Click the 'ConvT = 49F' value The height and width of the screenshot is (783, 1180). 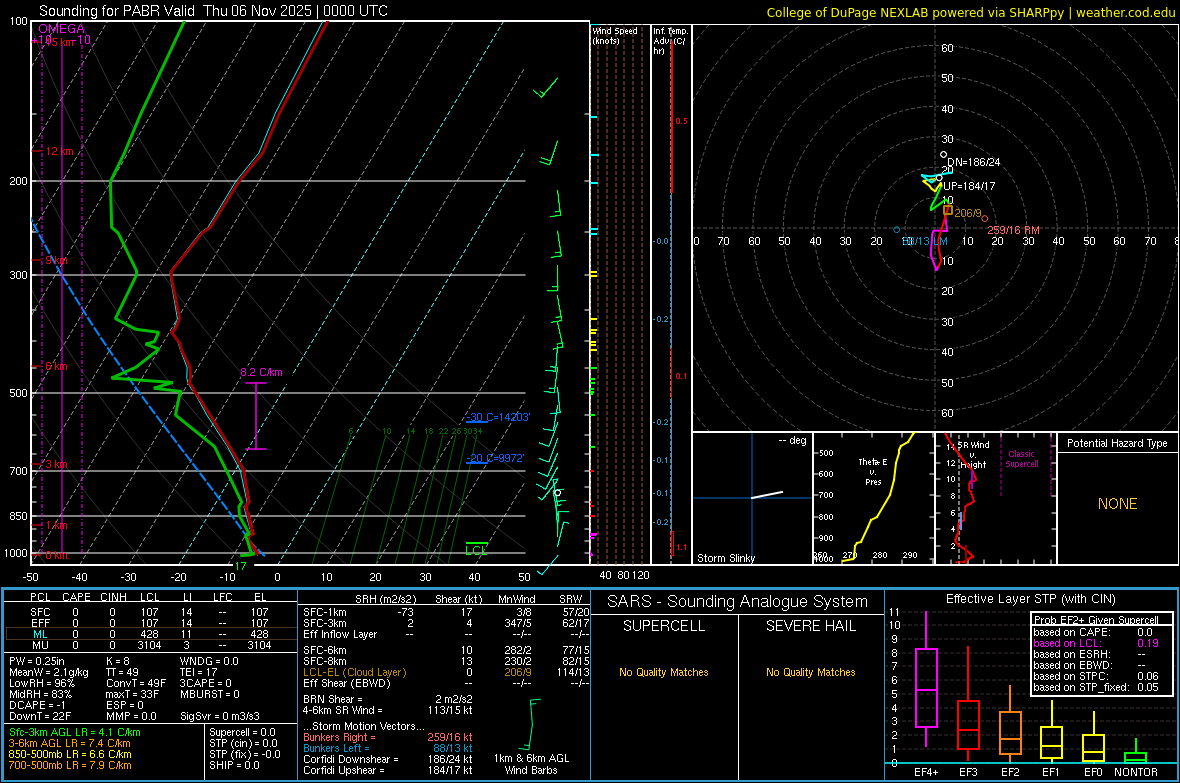[x=136, y=683]
